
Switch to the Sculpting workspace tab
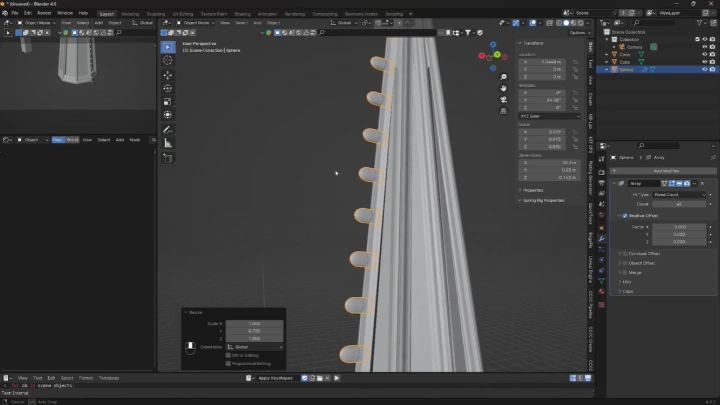(x=156, y=14)
